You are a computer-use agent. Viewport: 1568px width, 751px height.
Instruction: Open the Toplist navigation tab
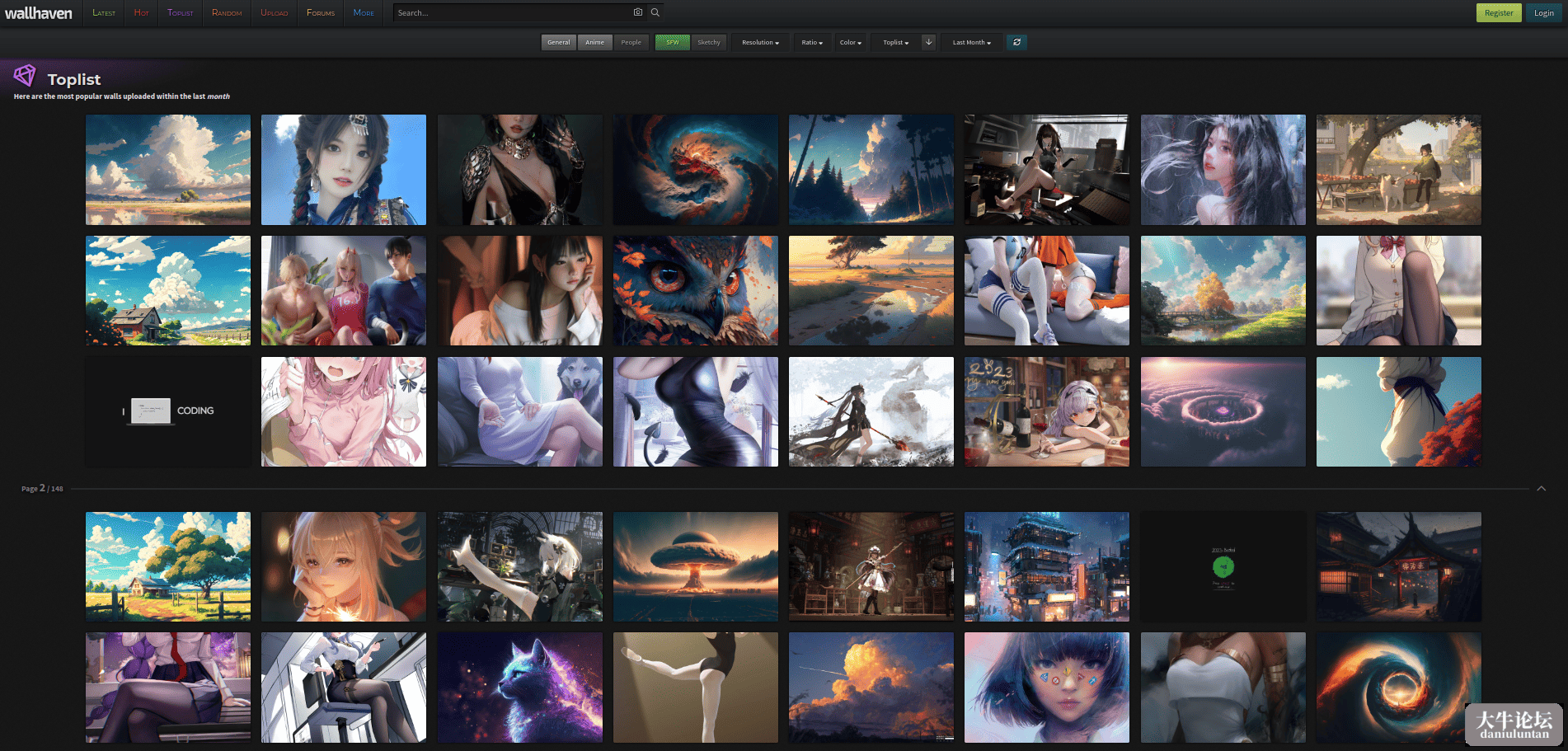[181, 13]
